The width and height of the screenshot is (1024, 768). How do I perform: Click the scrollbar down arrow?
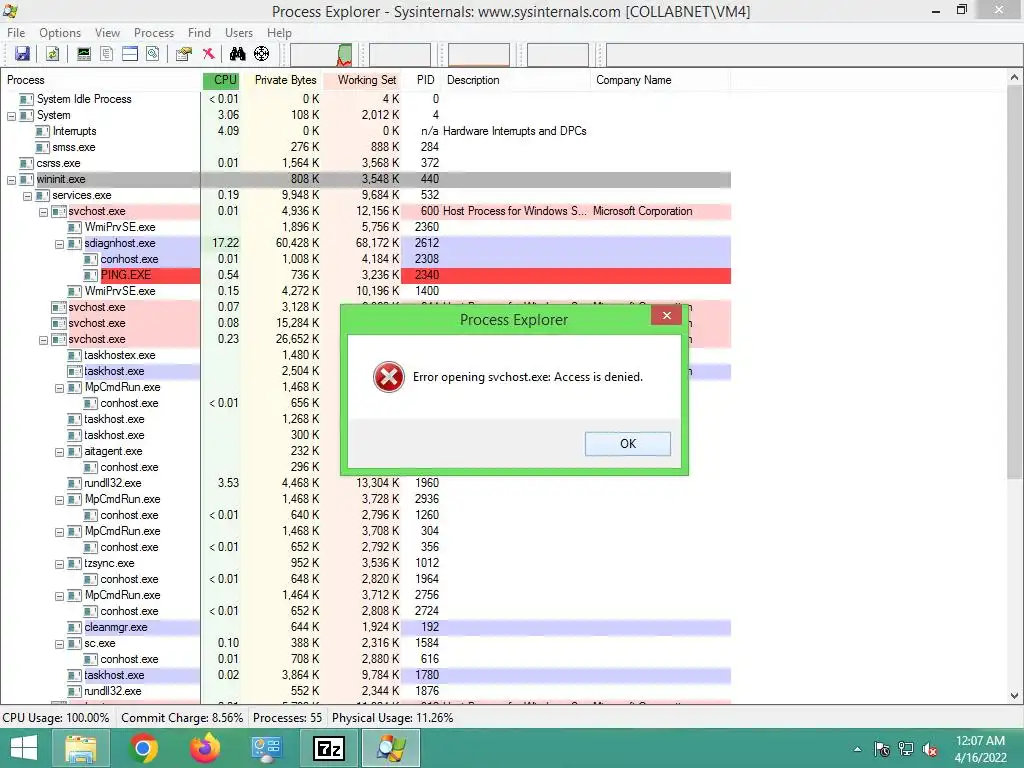pos(1014,696)
